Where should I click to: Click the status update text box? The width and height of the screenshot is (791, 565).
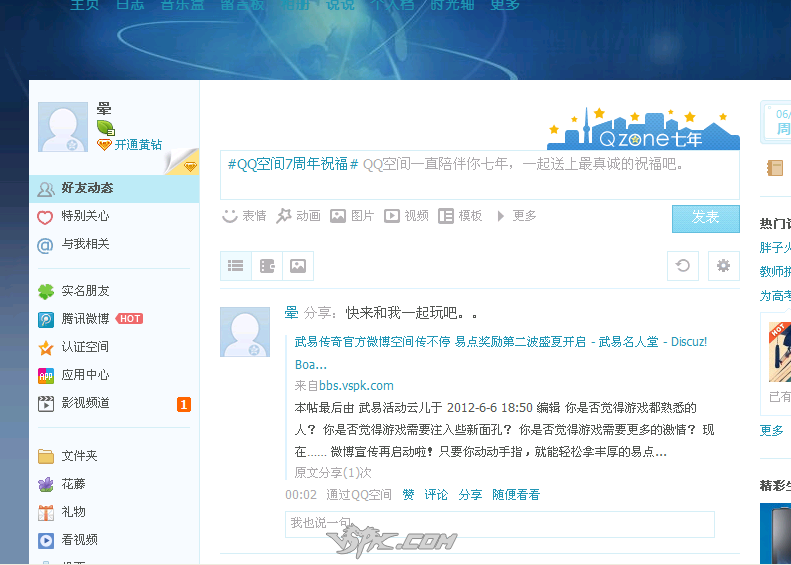[480, 175]
